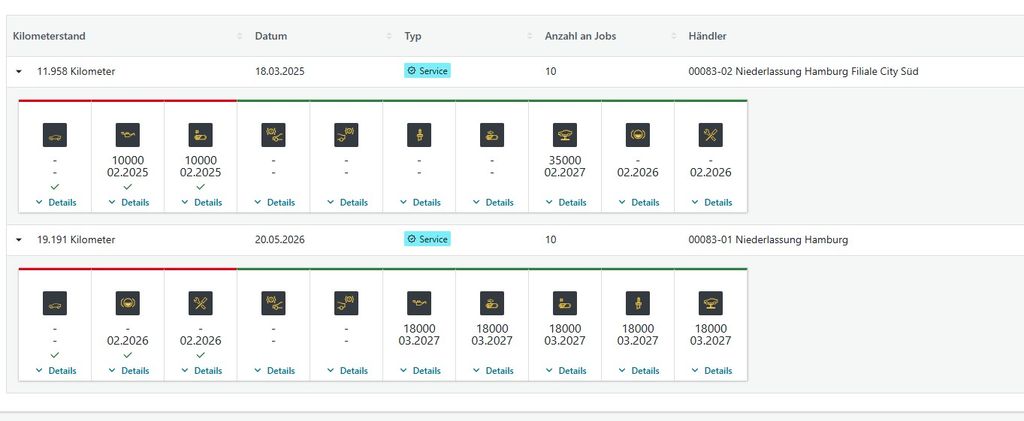Click the sort arrows of the Typ column
The width and height of the screenshot is (1024, 421).
coord(530,37)
